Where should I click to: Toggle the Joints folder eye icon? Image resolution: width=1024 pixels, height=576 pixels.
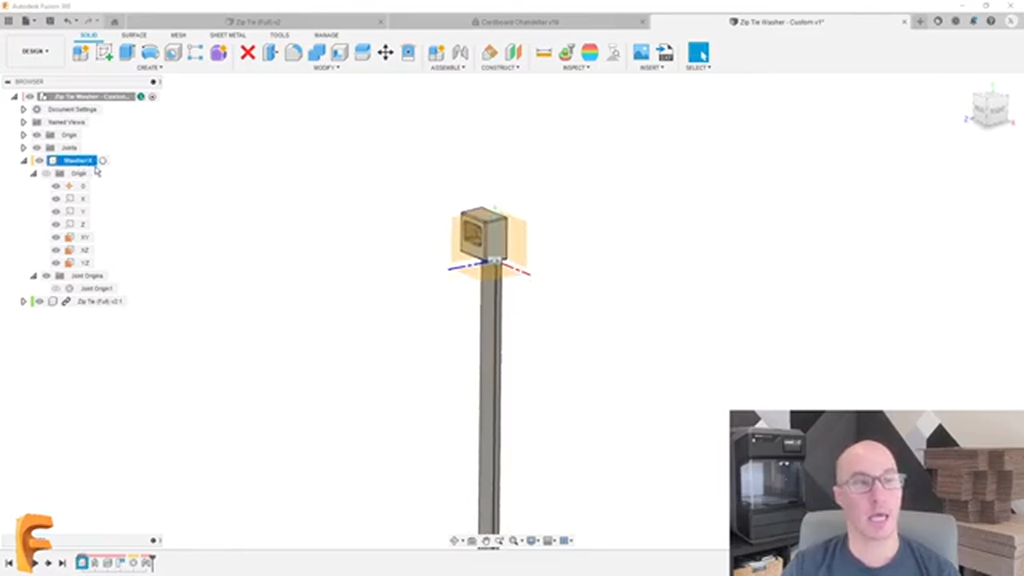tap(36, 147)
